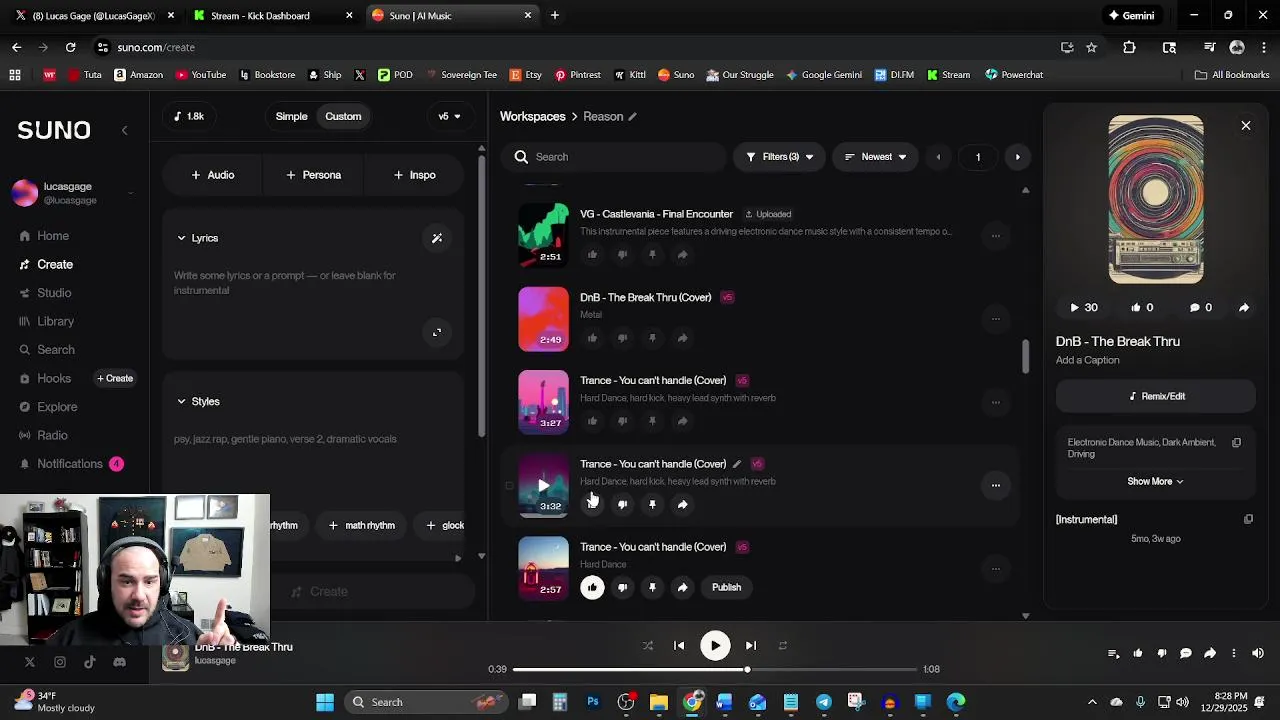This screenshot has height=720, width=1280.
Task: Play the current track in the player bar
Action: [x=715, y=646]
